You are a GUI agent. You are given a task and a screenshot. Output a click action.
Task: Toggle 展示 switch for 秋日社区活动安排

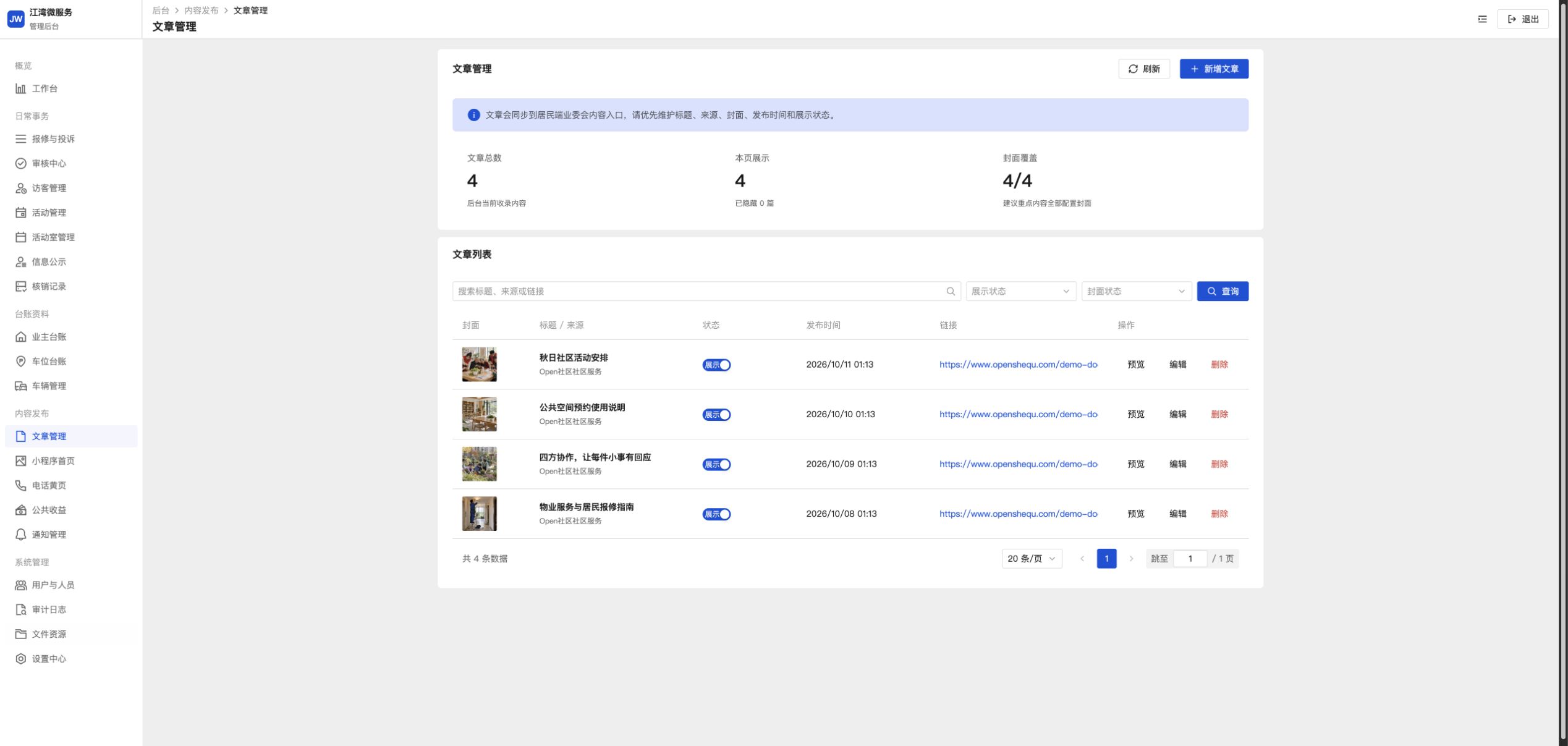716,365
